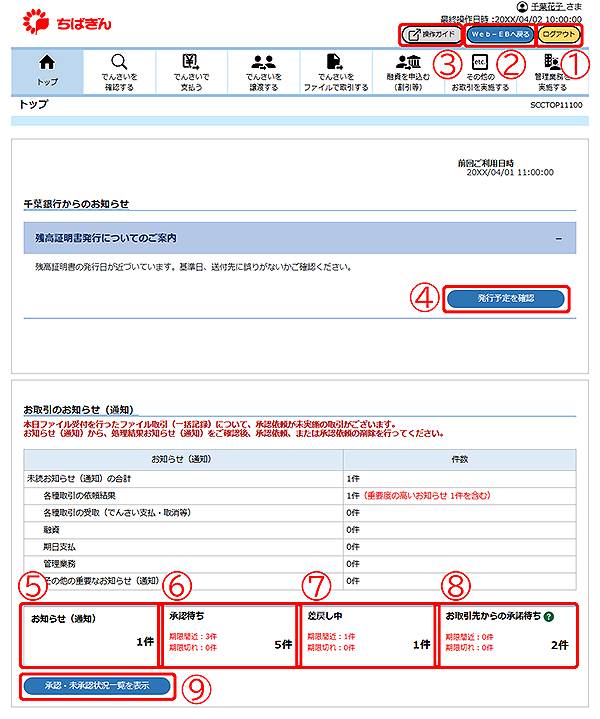Viewport: 600px width, 719px height.
Task: Click the green help icon beside お取引先からの承諾待ち
Action: tap(549, 616)
